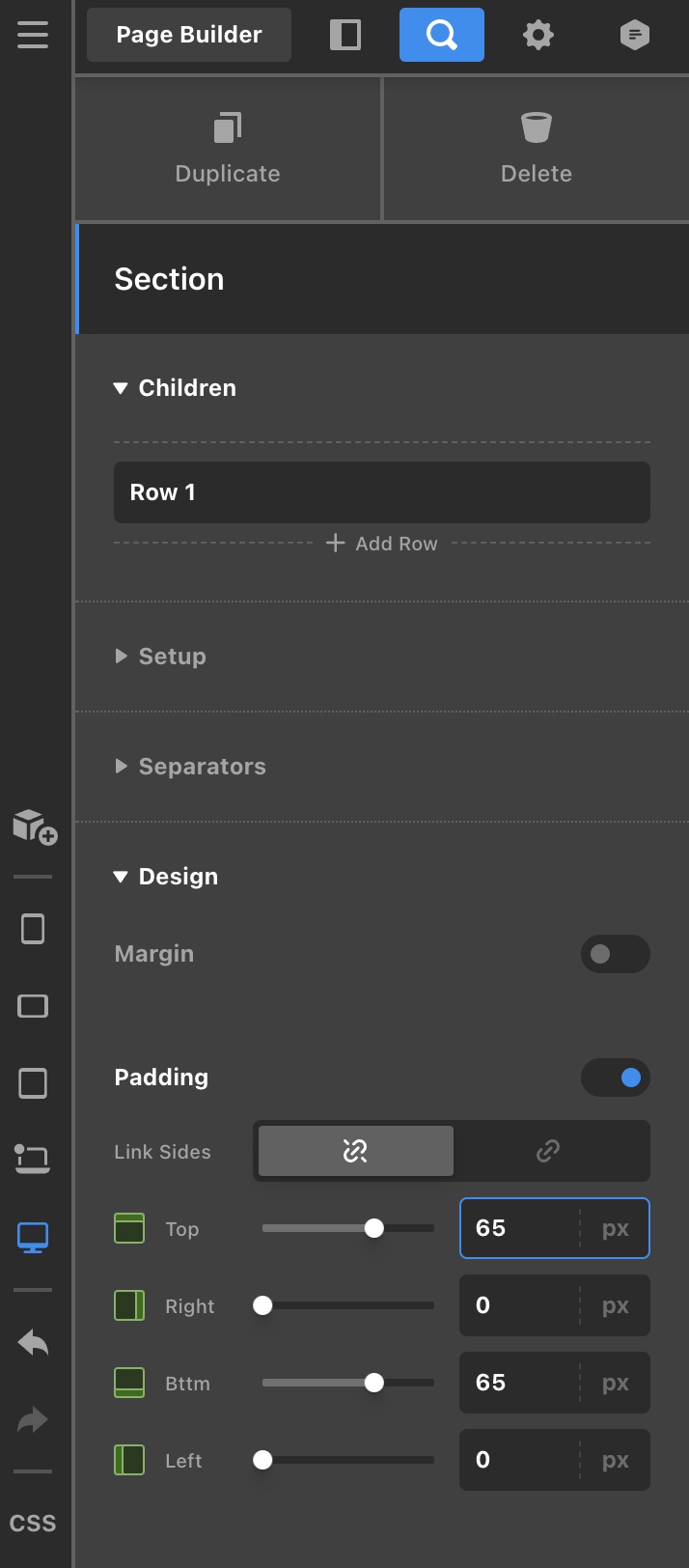This screenshot has width=689, height=1568.
Task: Enable the Margin toggle
Action: click(615, 954)
